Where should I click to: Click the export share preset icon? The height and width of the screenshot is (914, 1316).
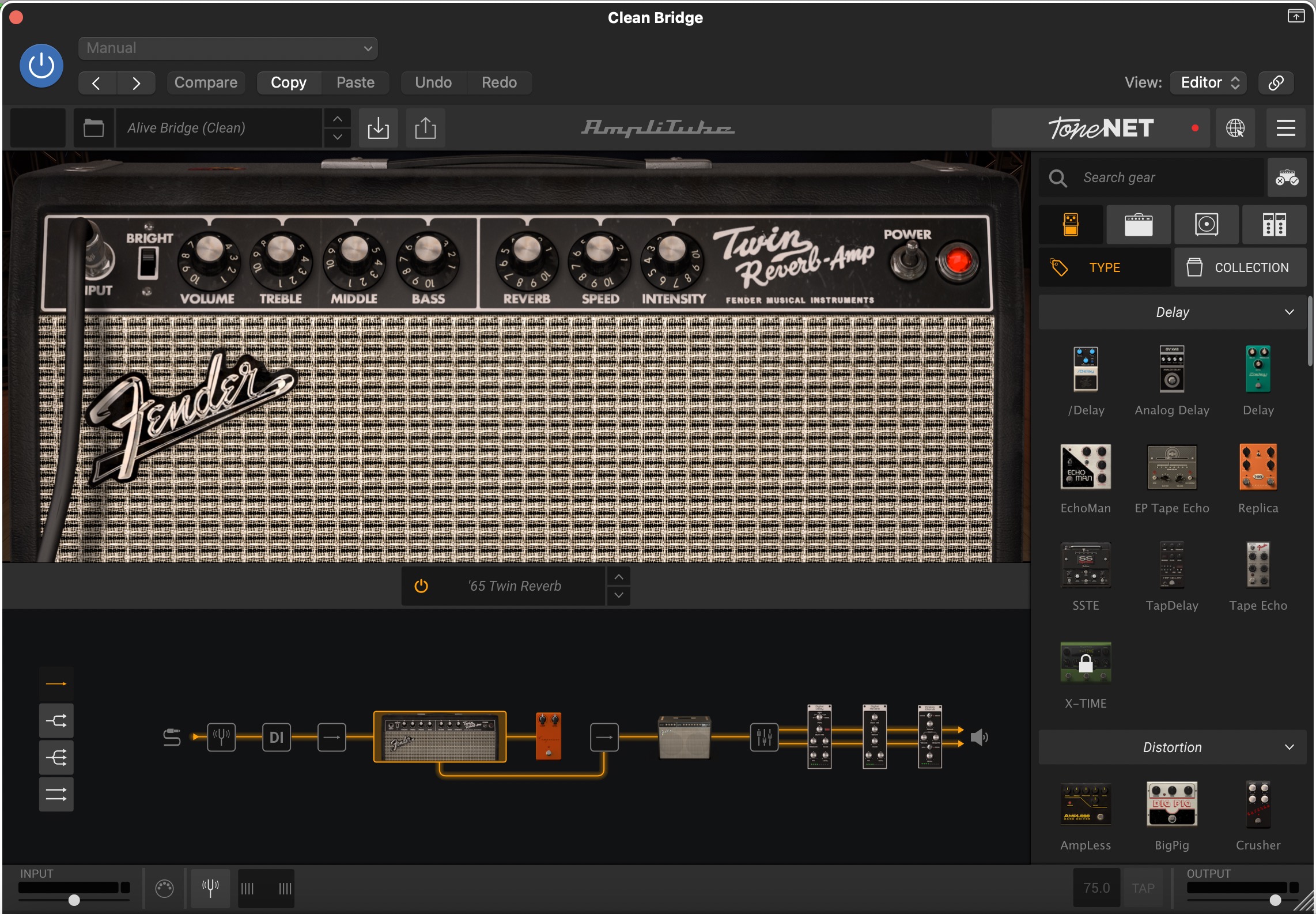(x=425, y=128)
